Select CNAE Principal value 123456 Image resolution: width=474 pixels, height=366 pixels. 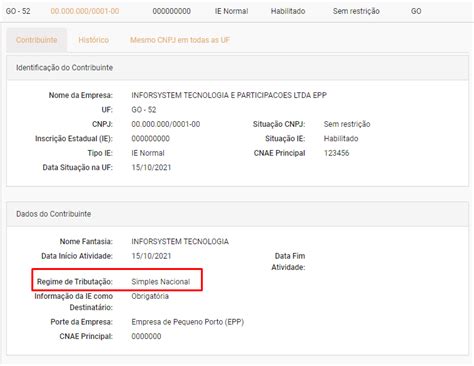click(336, 153)
